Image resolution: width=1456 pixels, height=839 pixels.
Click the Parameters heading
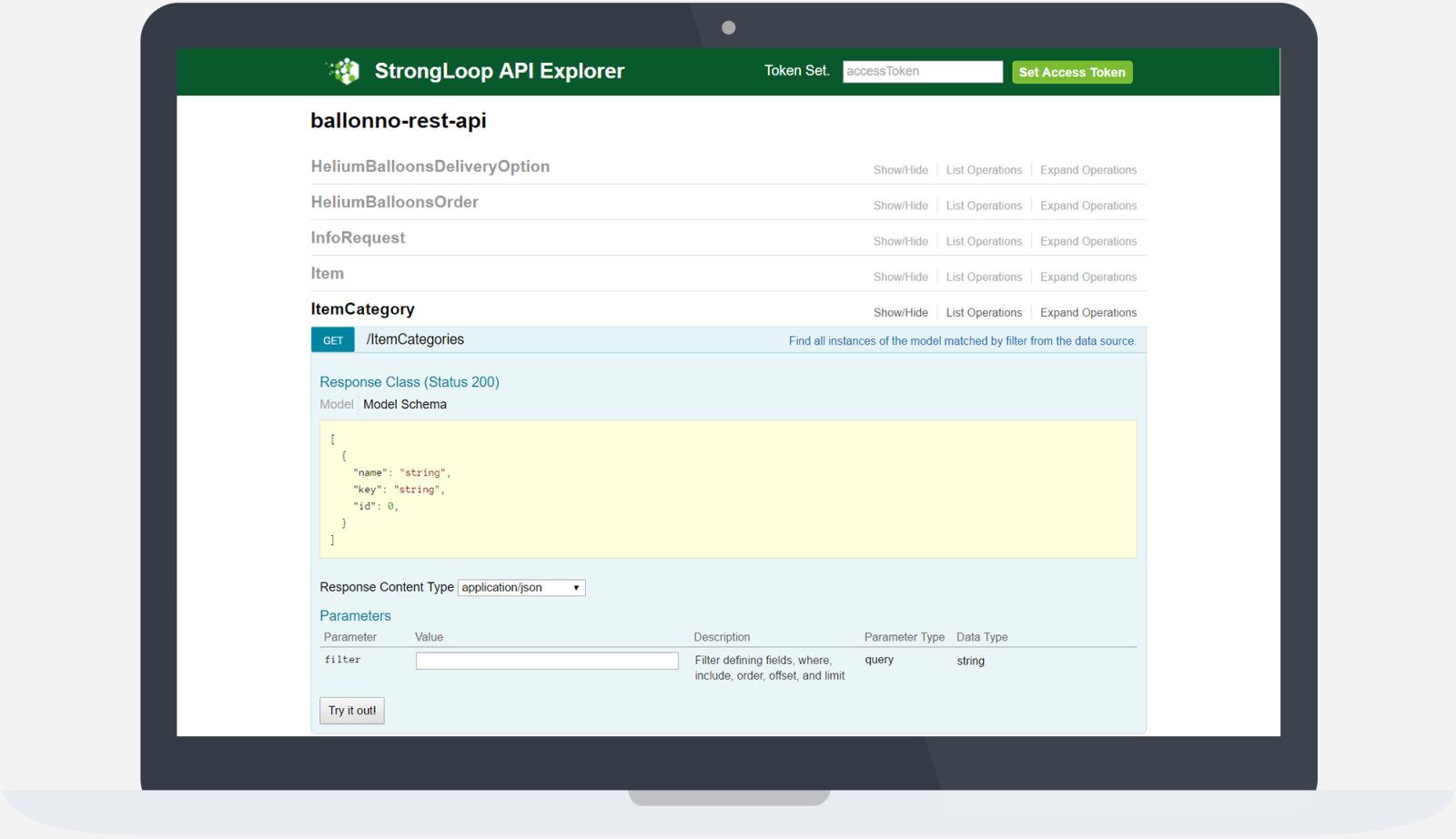click(355, 616)
